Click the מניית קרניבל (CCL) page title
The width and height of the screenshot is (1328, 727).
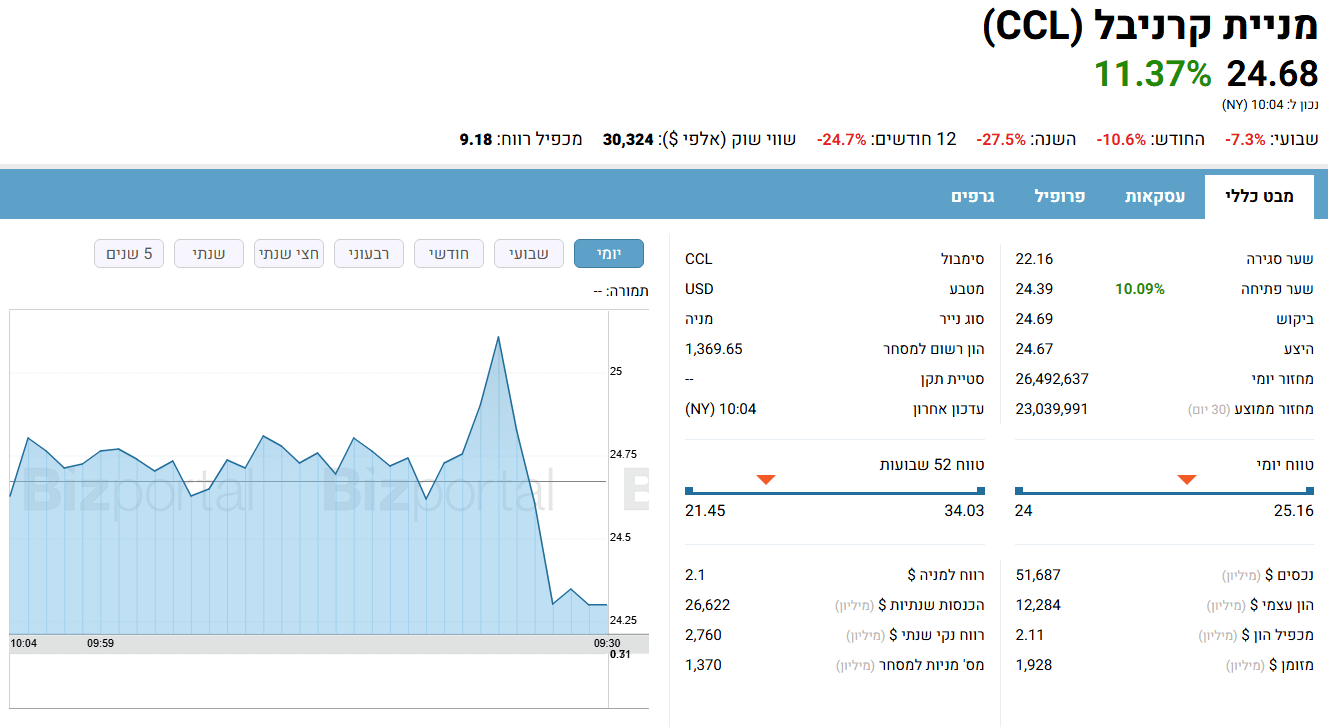1150,28
